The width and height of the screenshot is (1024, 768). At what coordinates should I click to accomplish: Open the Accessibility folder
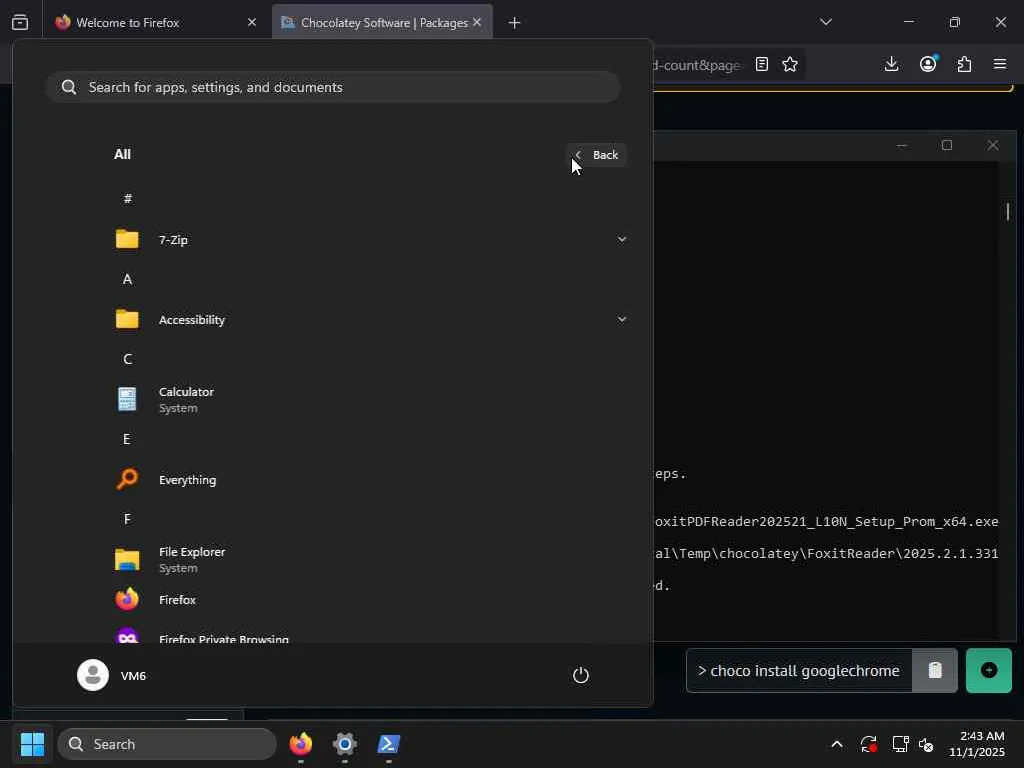[x=369, y=319]
